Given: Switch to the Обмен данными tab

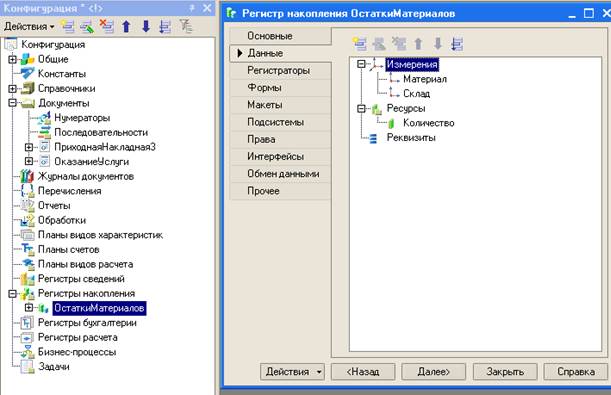Looking at the screenshot, I should (x=281, y=174).
